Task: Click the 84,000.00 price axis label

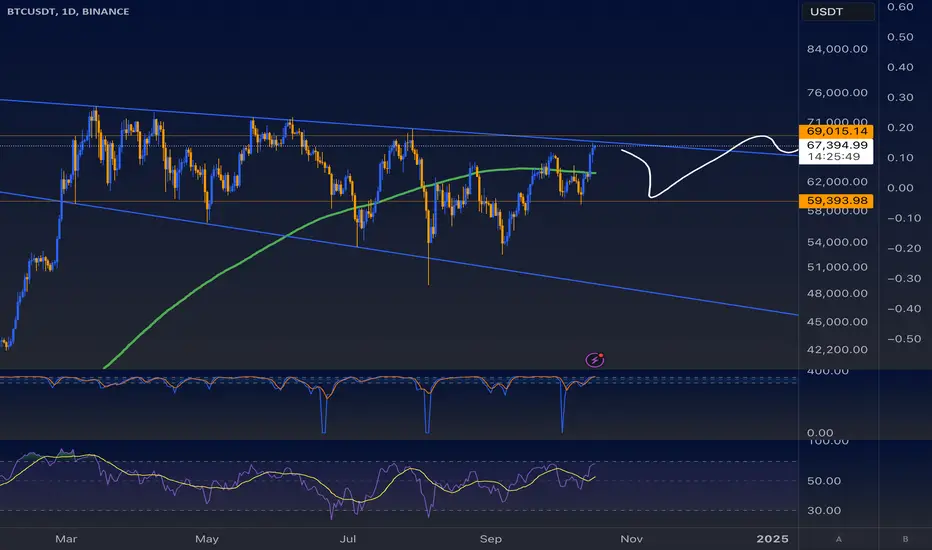Action: tap(837, 49)
